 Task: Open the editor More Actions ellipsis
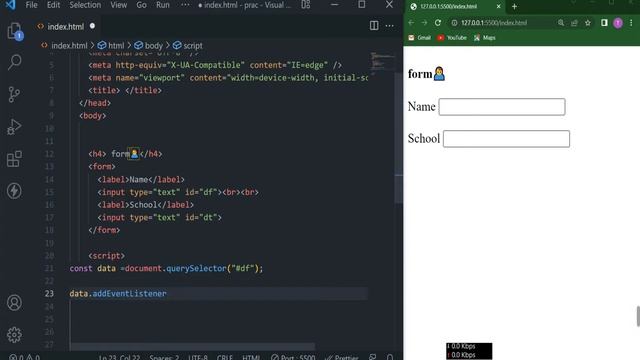pos(390,26)
